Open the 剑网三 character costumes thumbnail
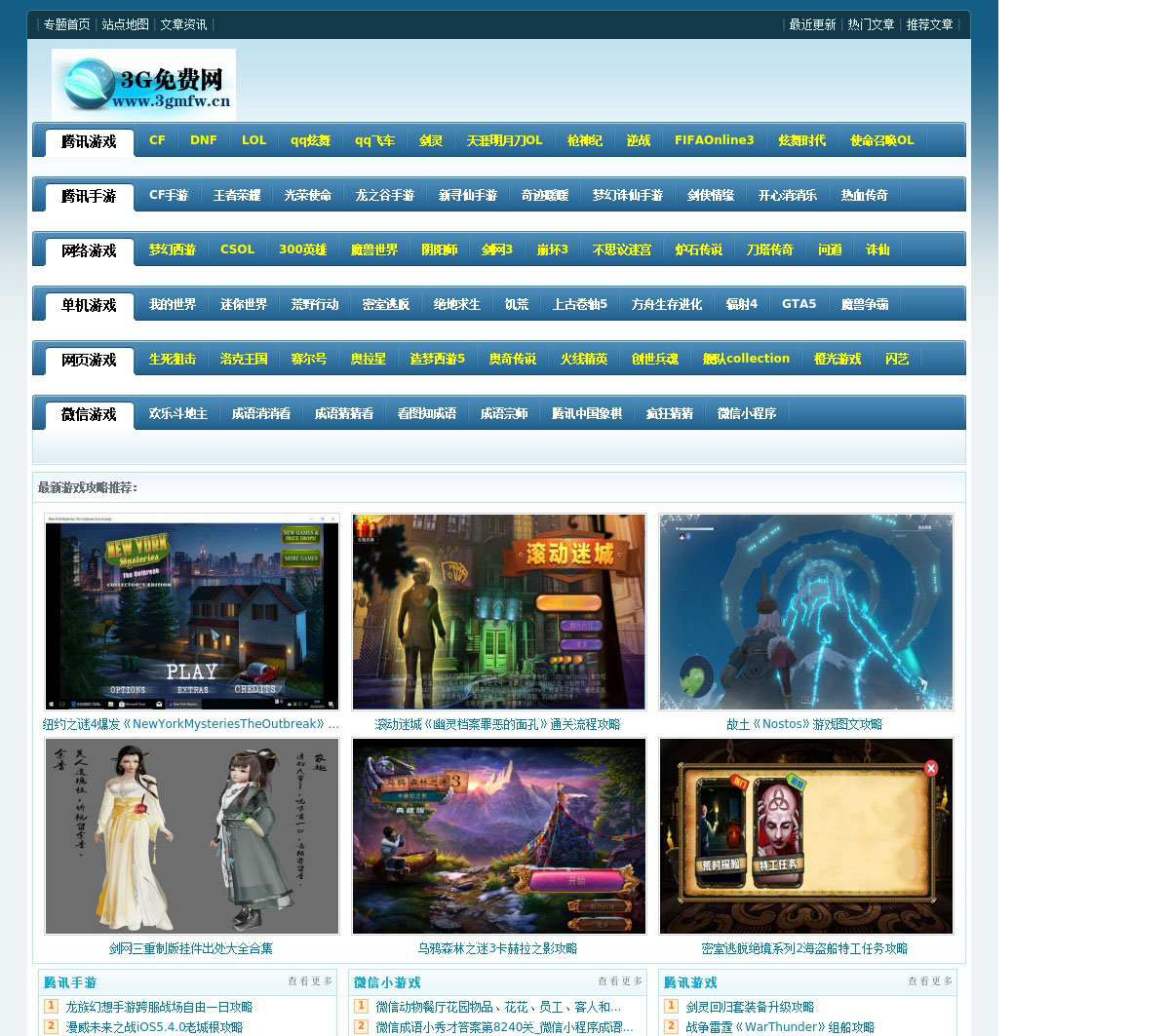 click(191, 836)
